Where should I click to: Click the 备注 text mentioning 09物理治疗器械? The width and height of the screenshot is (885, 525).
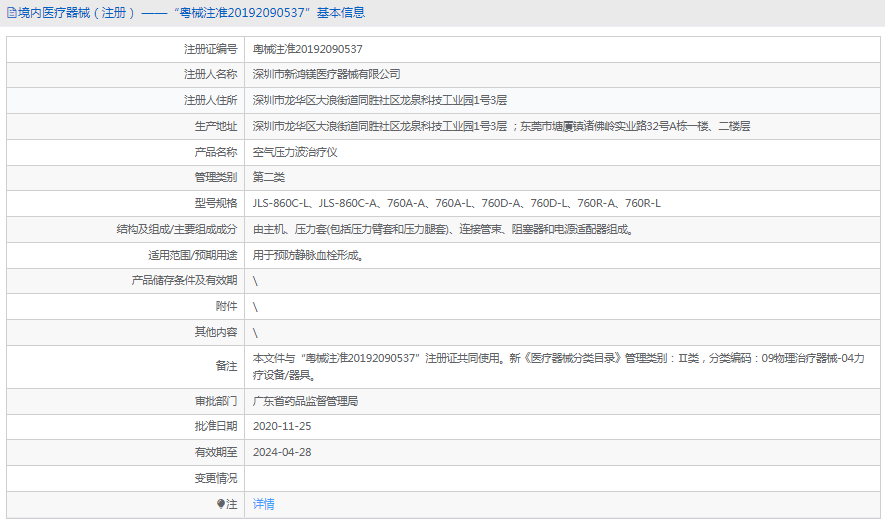[559, 366]
